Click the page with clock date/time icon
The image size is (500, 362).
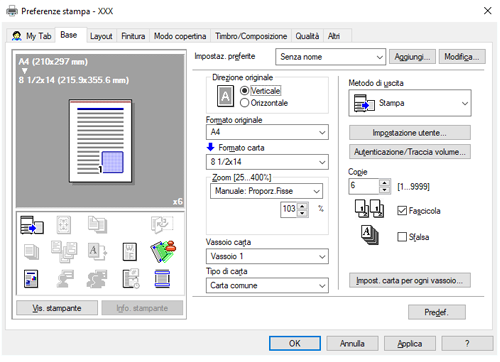(131, 279)
